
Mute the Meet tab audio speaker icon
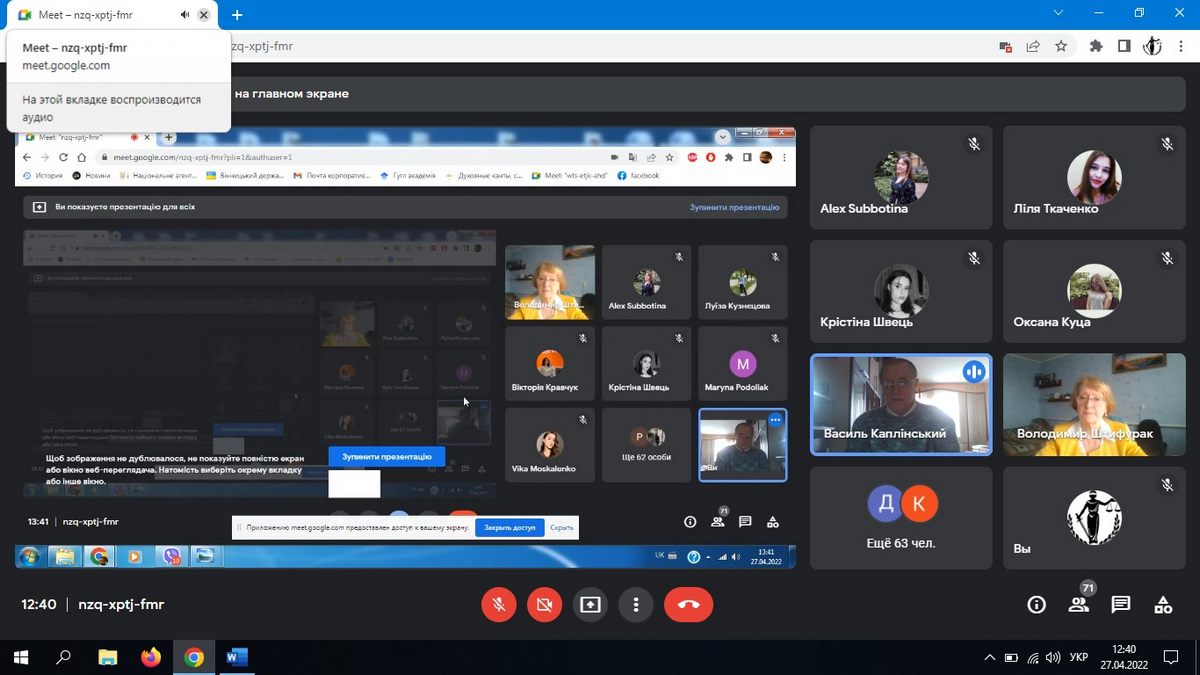[185, 15]
